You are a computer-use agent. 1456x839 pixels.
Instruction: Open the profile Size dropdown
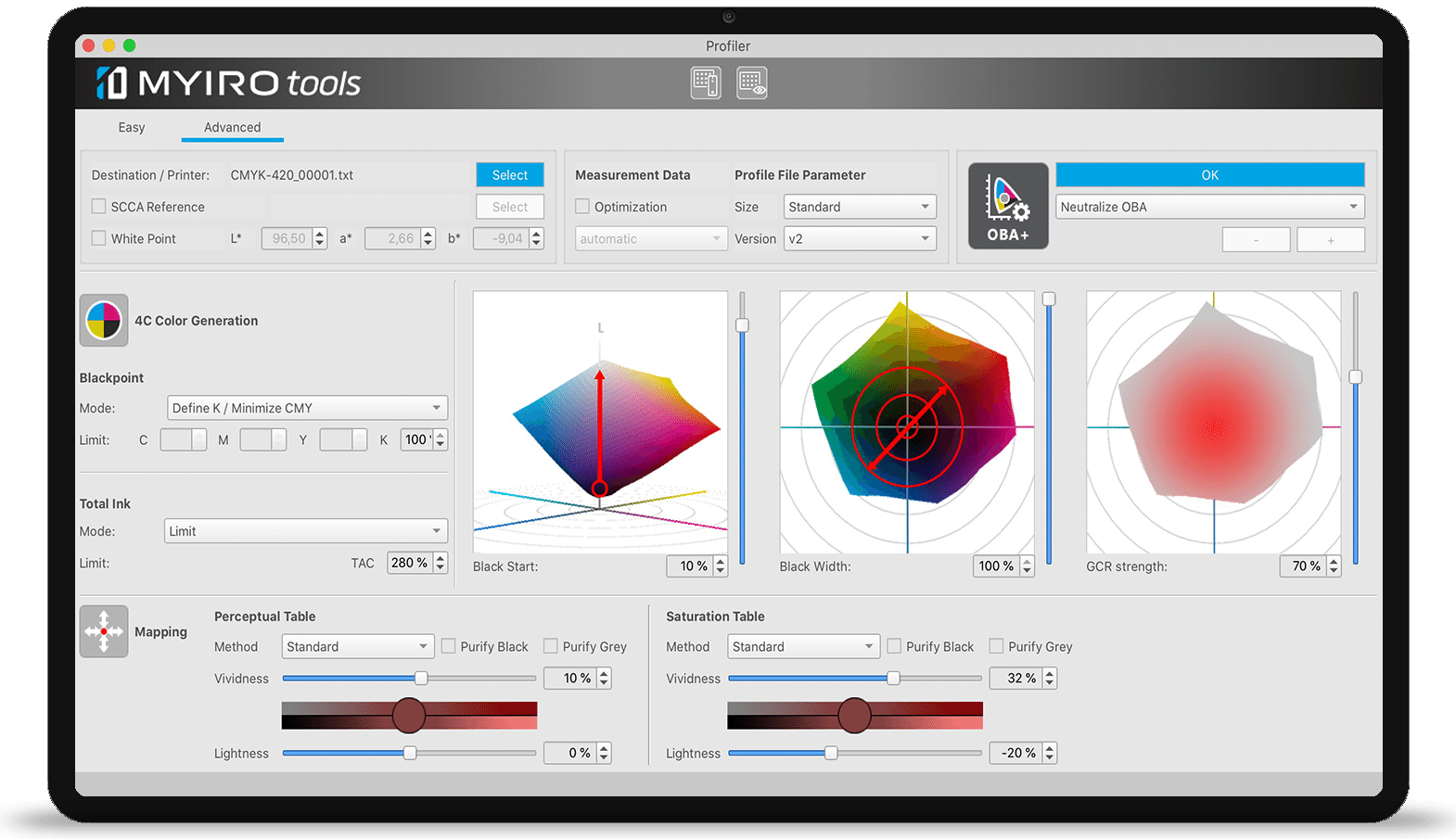click(x=860, y=207)
